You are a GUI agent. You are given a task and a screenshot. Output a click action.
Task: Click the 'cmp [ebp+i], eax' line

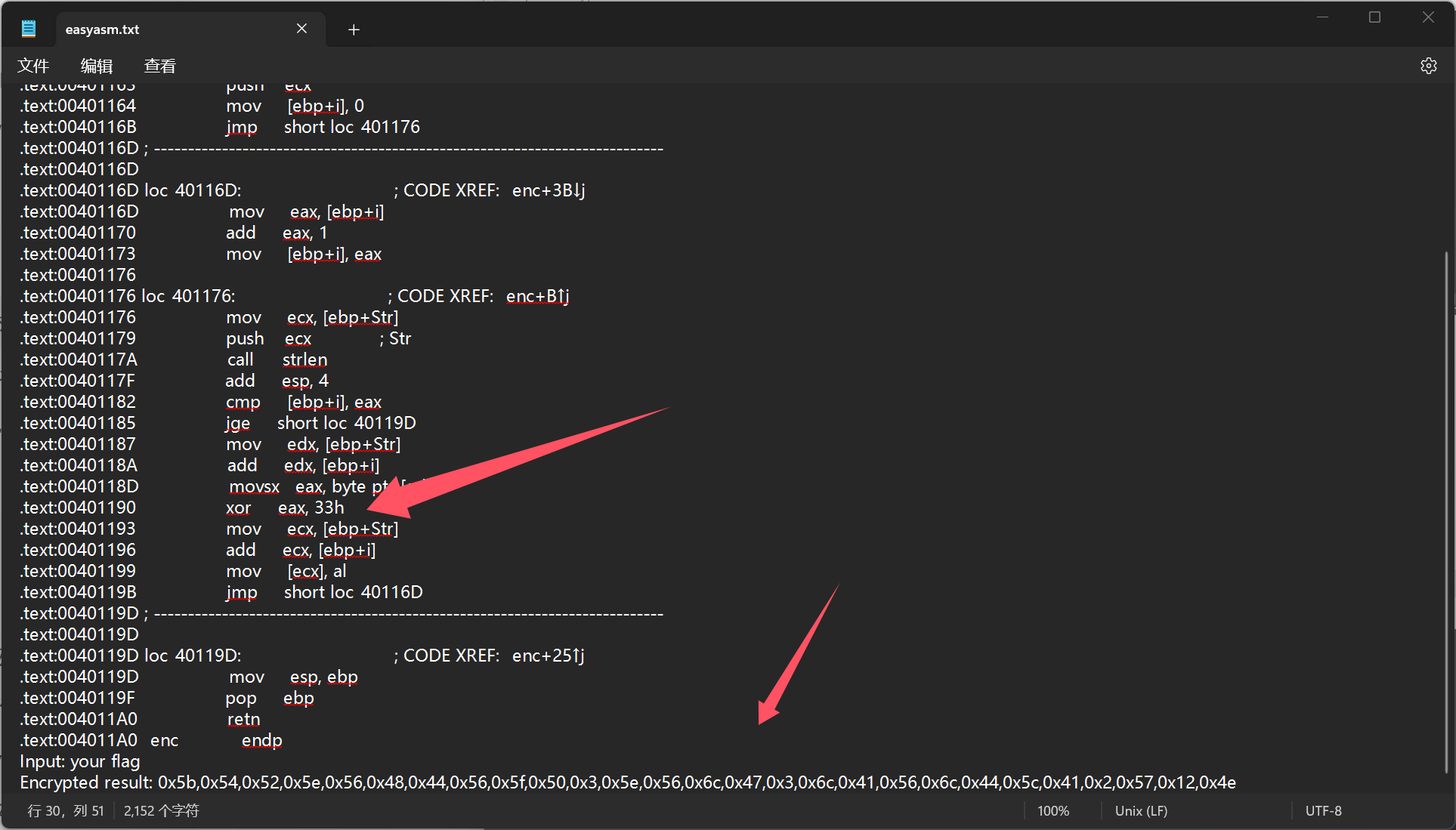(x=201, y=402)
